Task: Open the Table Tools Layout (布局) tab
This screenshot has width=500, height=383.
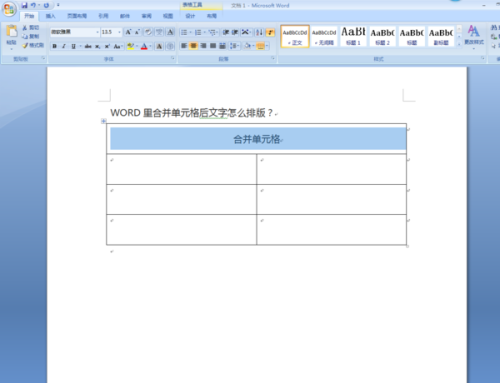Action: [x=212, y=16]
